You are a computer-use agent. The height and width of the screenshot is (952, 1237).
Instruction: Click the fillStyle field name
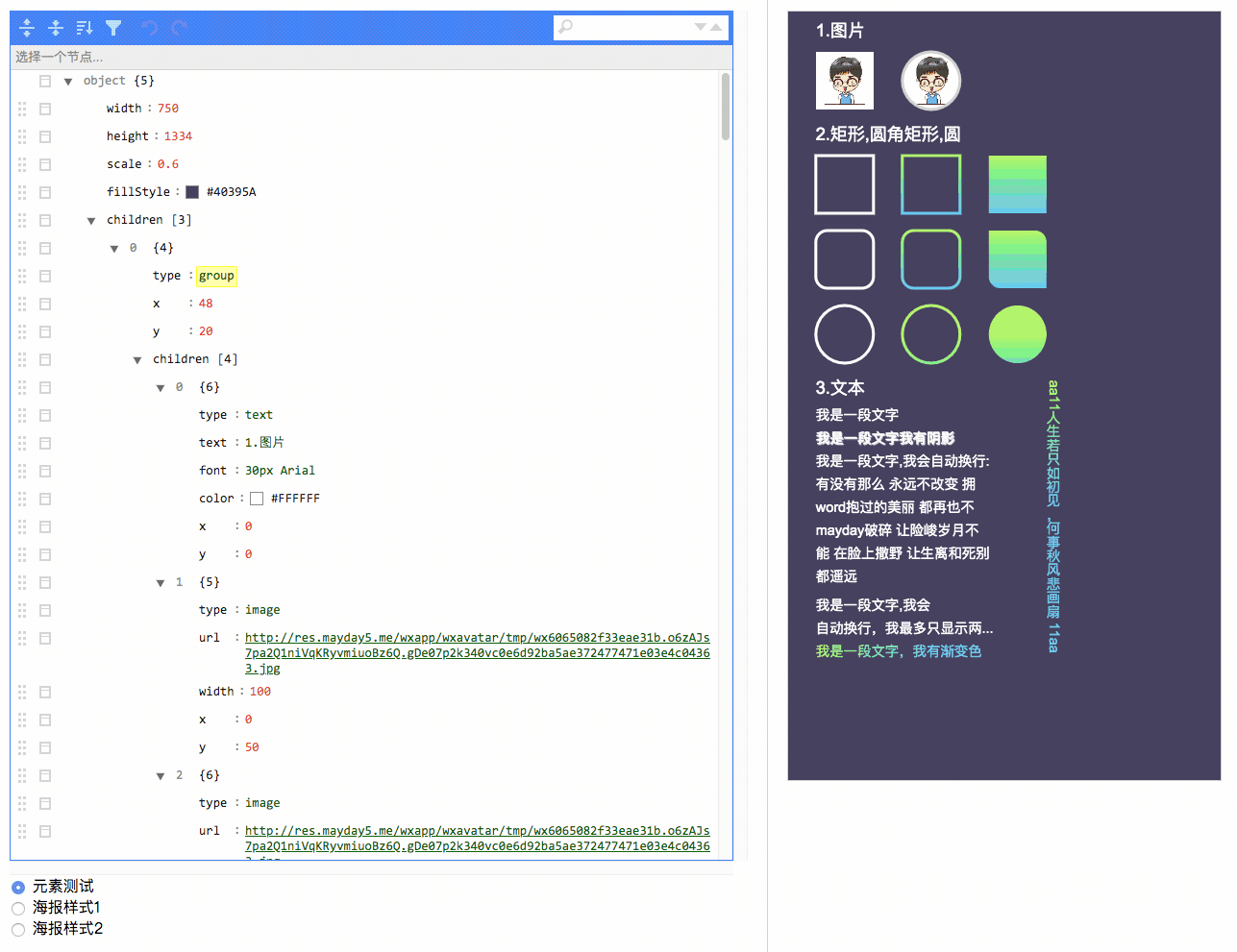[138, 192]
